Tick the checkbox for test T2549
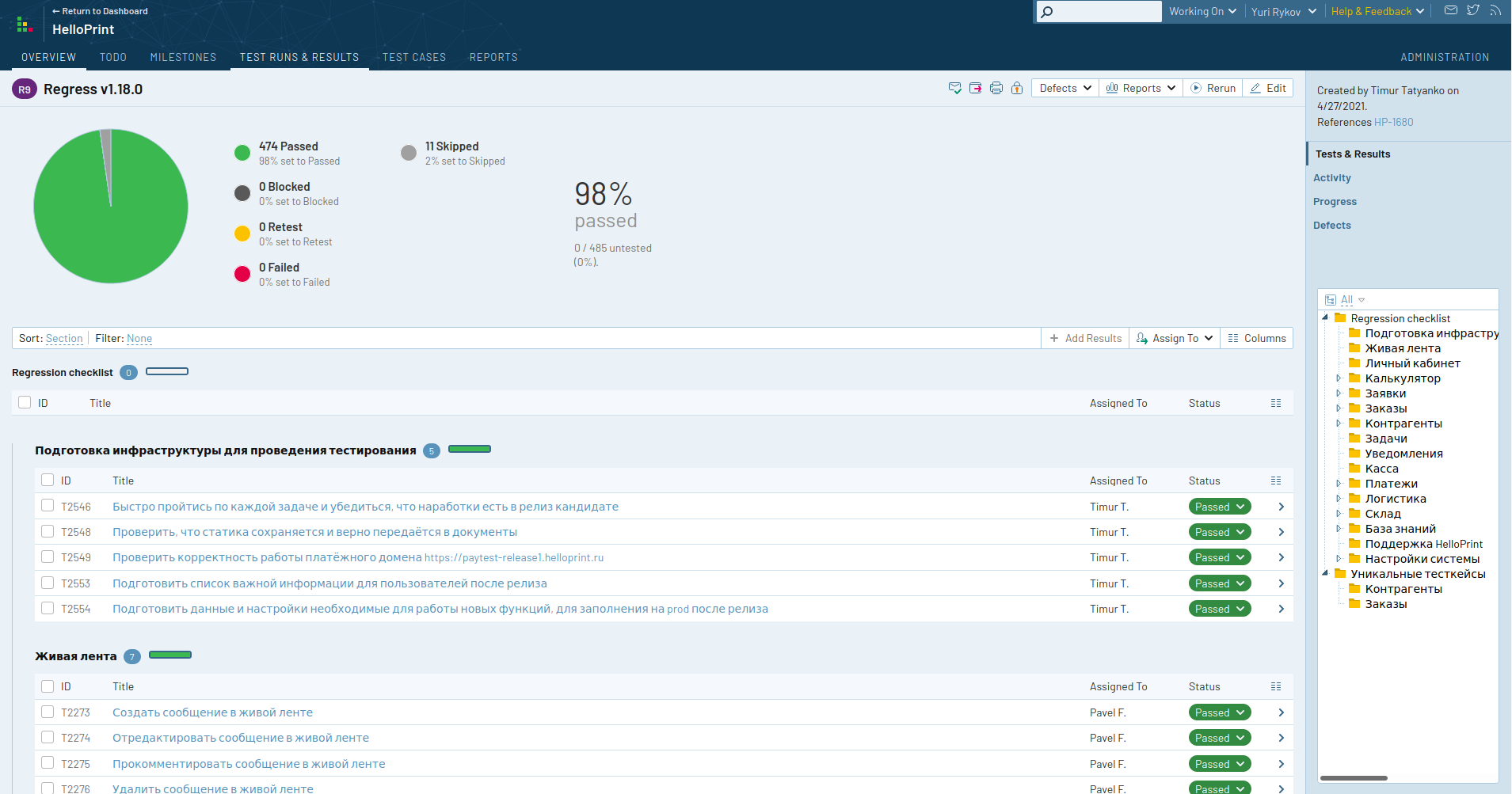 click(x=48, y=557)
